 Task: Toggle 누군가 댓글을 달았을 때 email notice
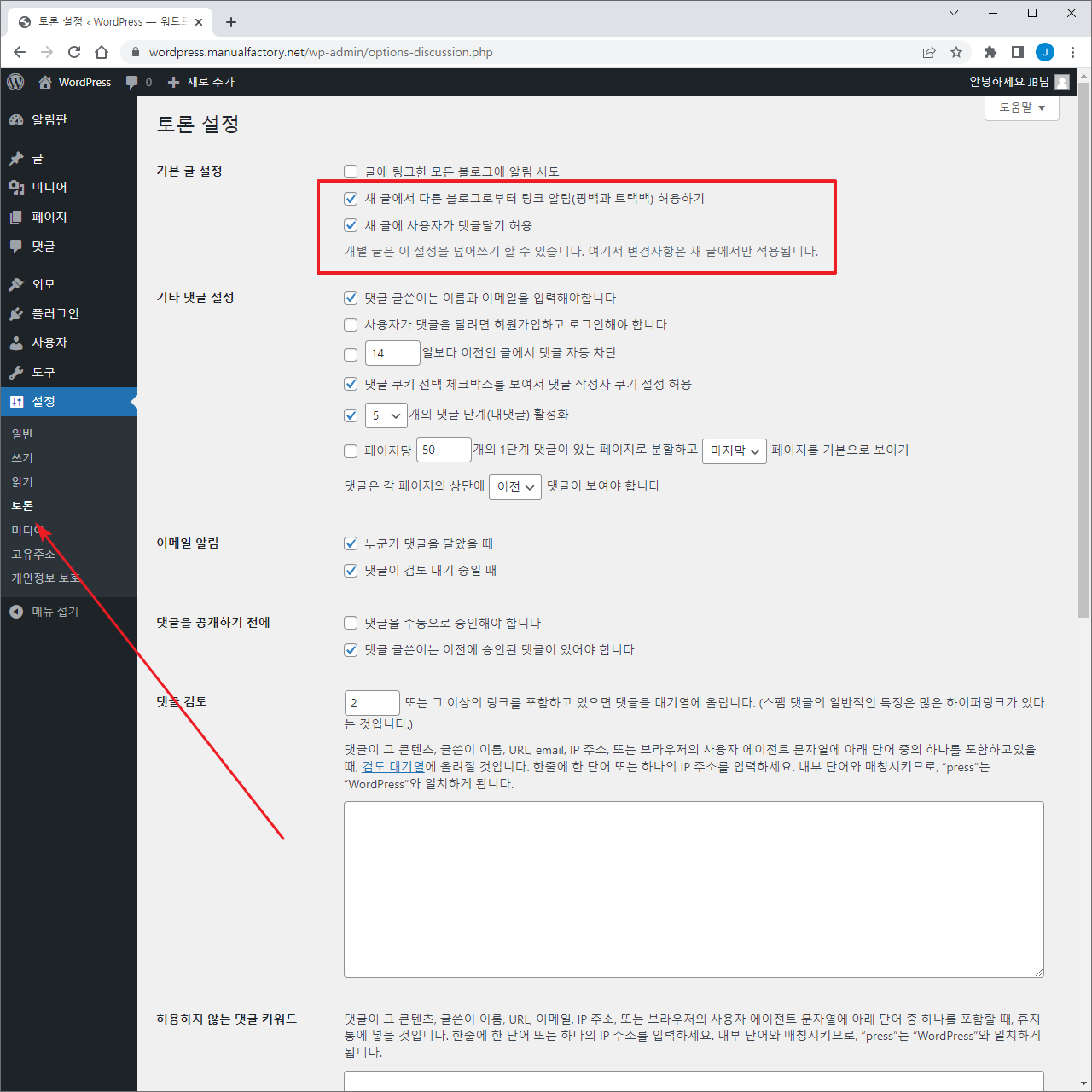(351, 543)
